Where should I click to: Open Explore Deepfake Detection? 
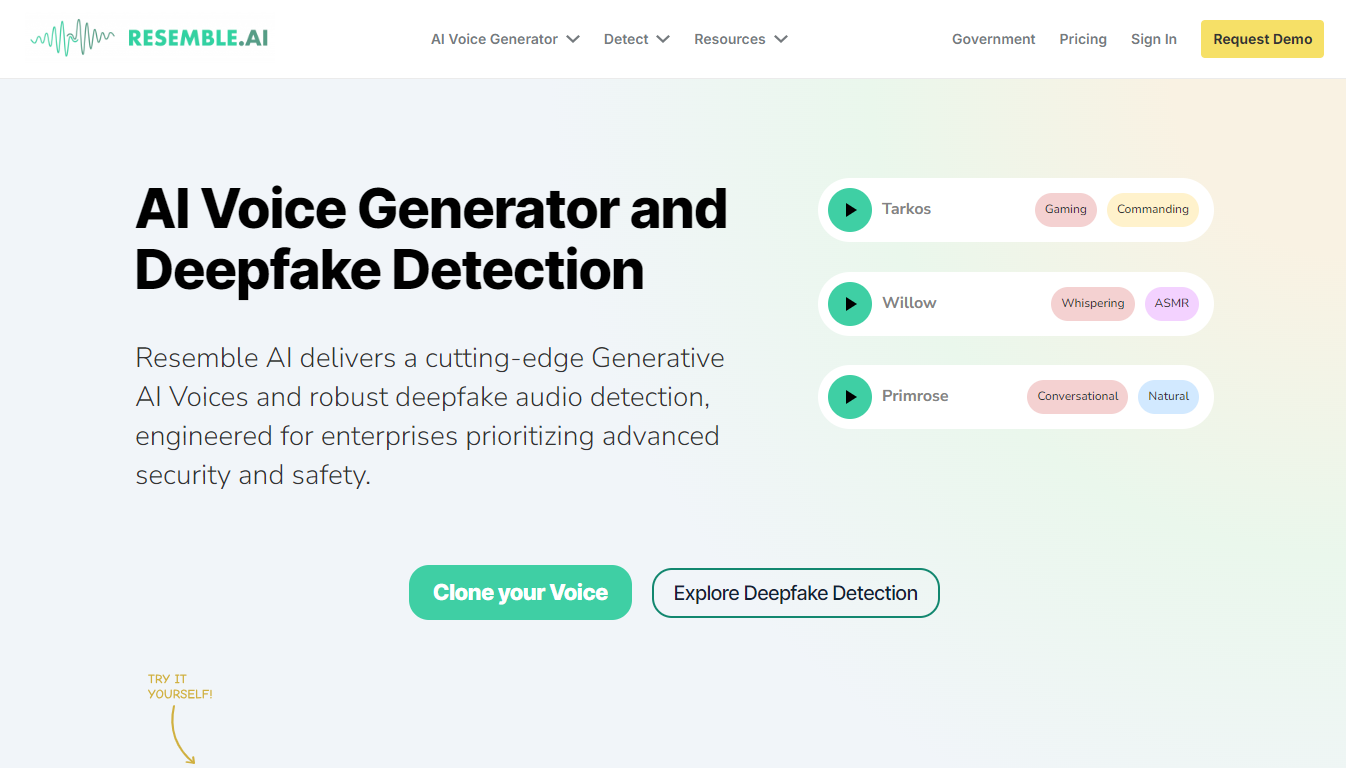pyautogui.click(x=795, y=593)
